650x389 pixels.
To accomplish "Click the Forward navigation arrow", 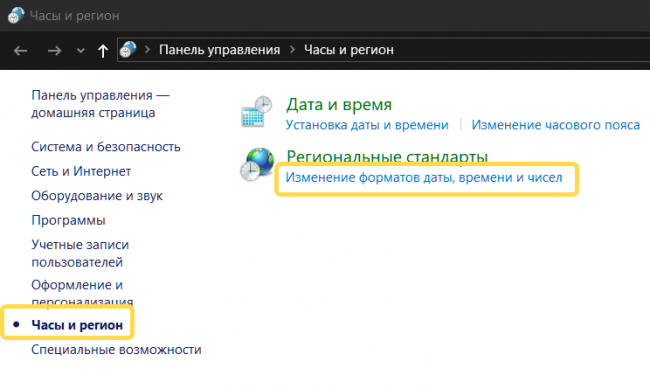I will (x=54, y=51).
